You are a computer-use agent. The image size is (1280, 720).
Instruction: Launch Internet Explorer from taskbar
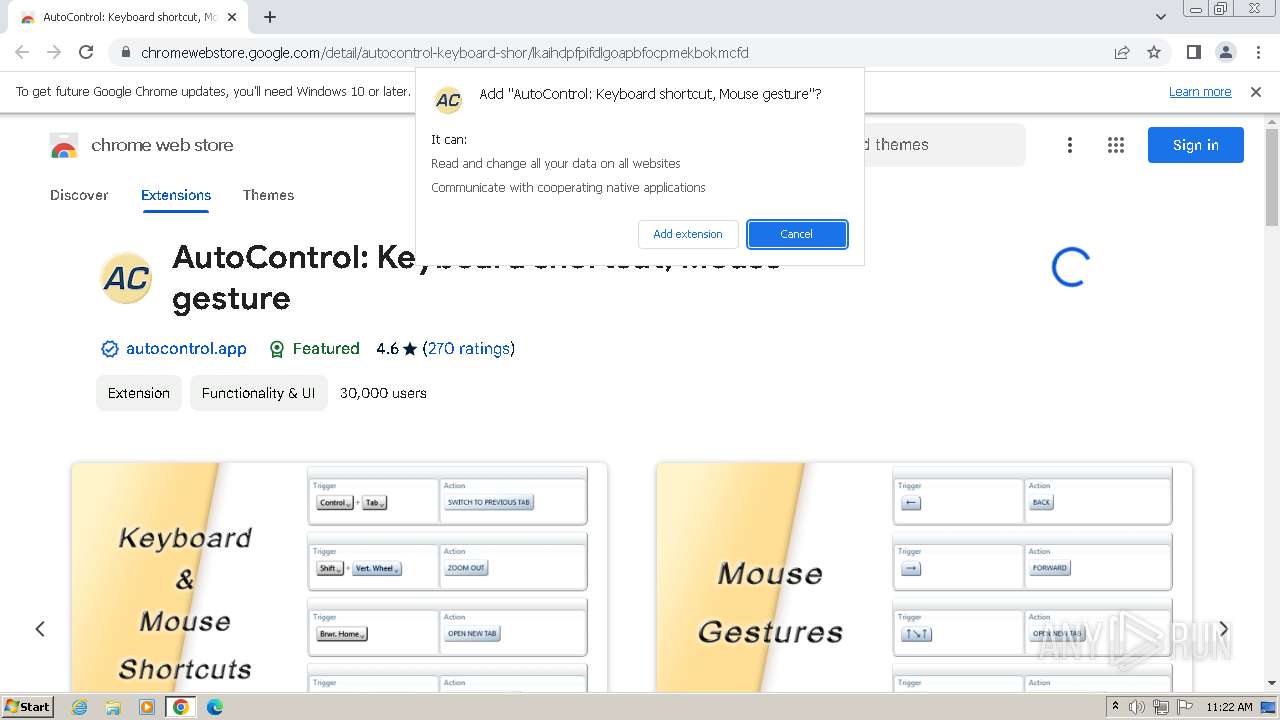[80, 707]
